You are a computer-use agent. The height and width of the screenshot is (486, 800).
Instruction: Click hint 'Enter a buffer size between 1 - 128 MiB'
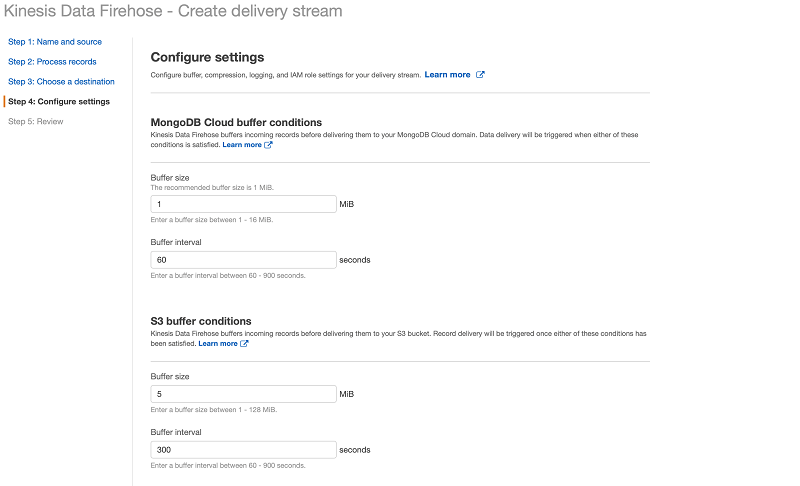[x=214, y=410]
